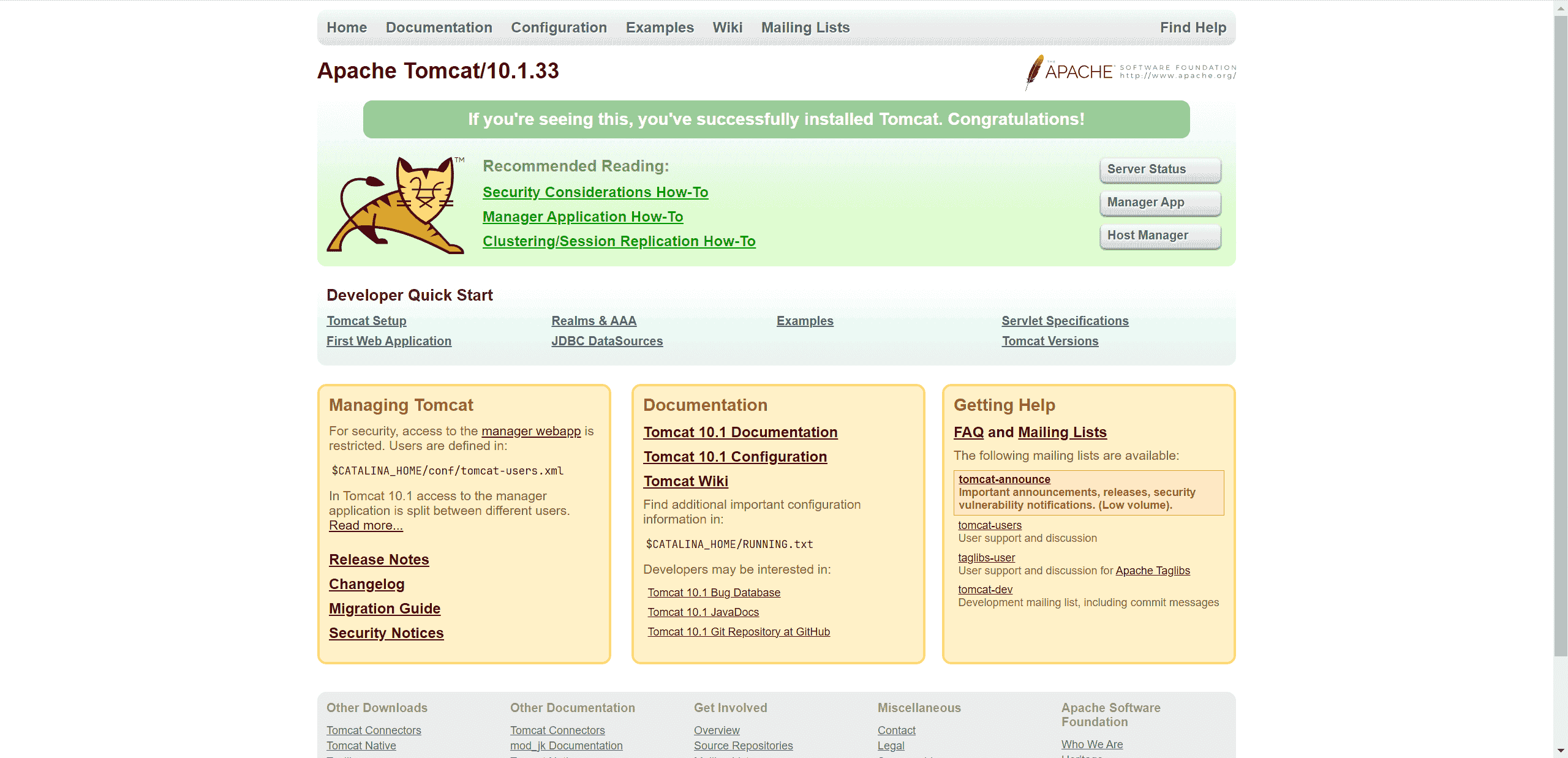
Task: Click the Tomcat cat mascot image
Action: pyautogui.click(x=396, y=205)
